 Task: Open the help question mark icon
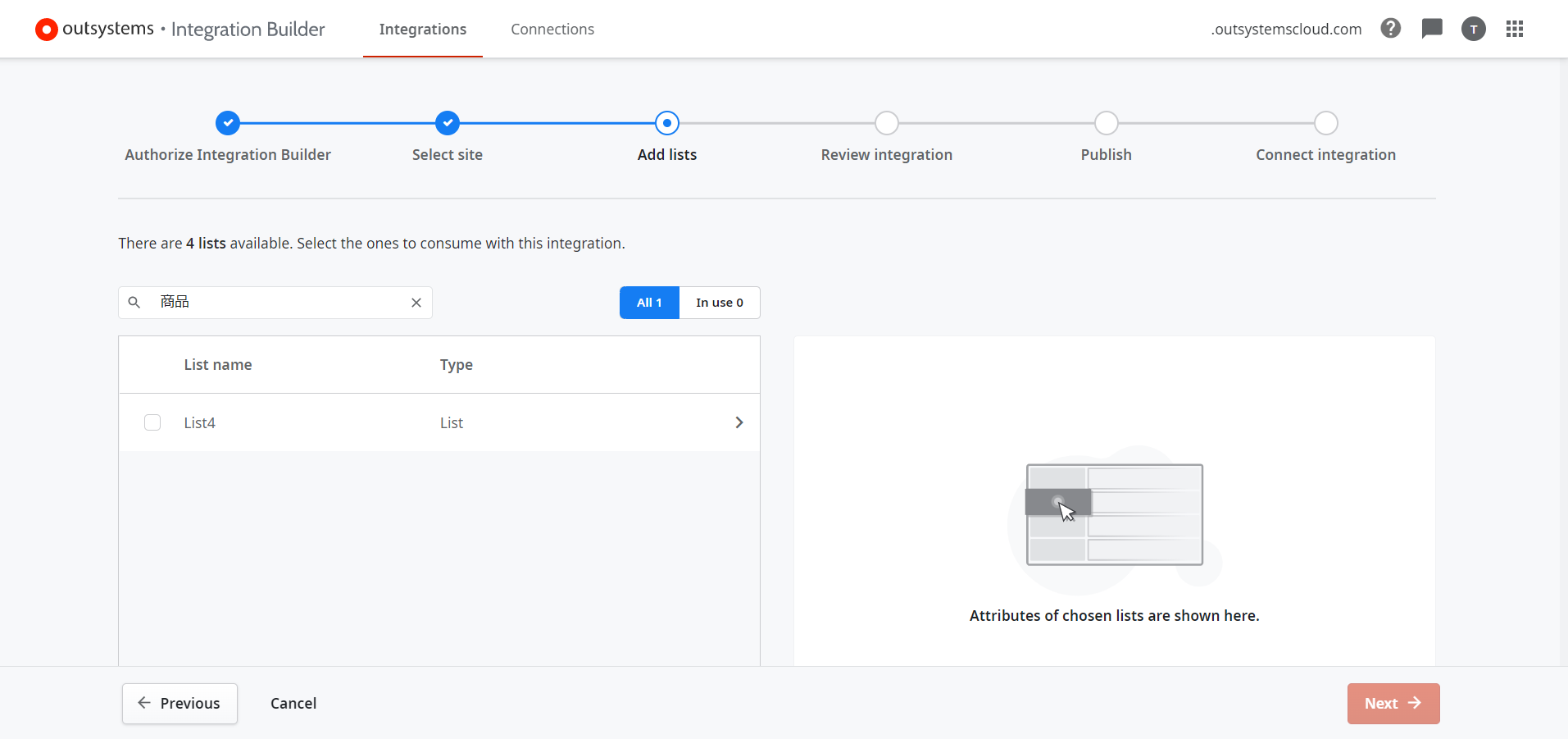(x=1390, y=29)
